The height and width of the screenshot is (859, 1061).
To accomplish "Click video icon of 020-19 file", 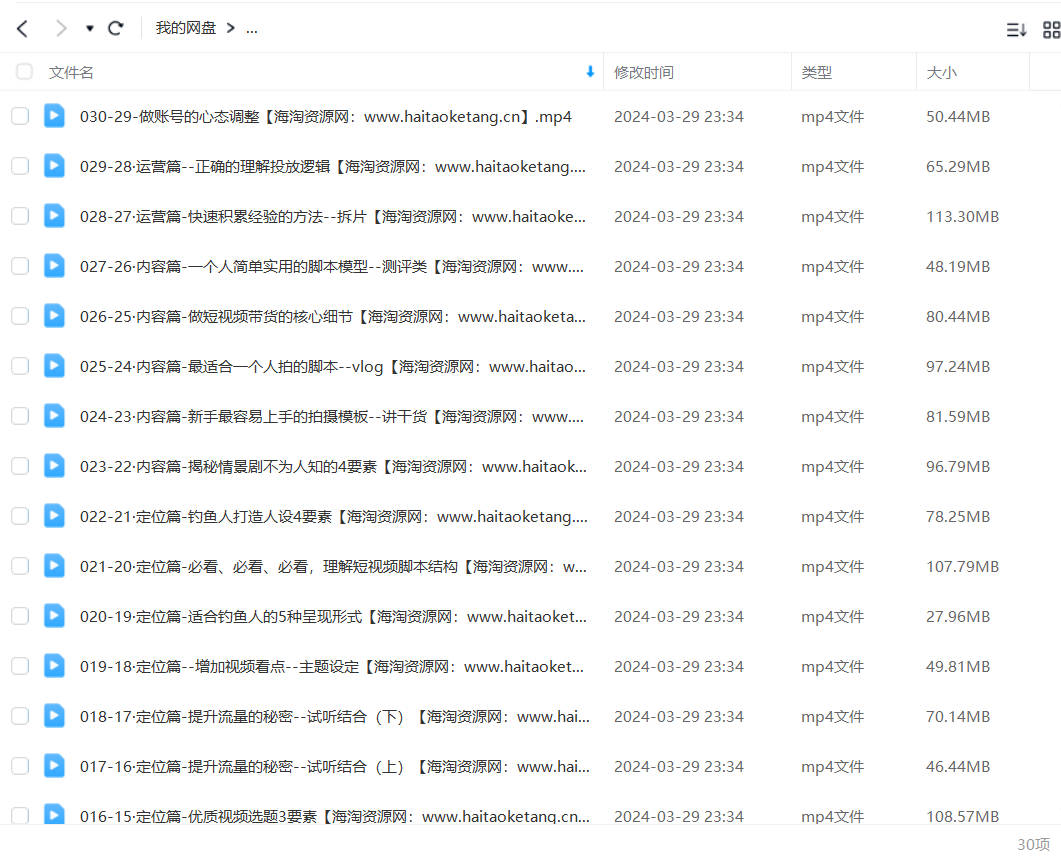I will pyautogui.click(x=54, y=616).
